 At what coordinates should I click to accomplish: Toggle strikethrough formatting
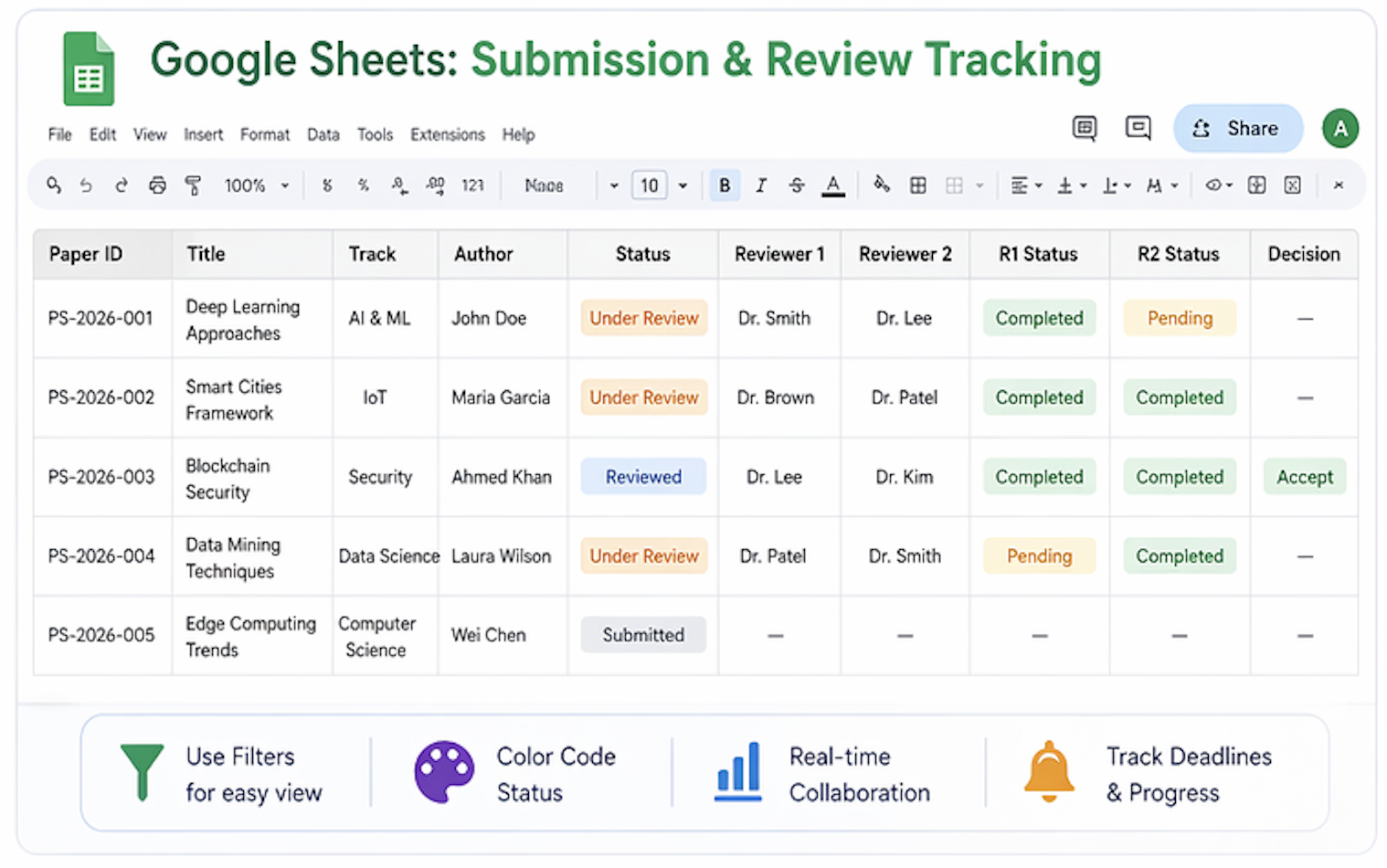797,185
